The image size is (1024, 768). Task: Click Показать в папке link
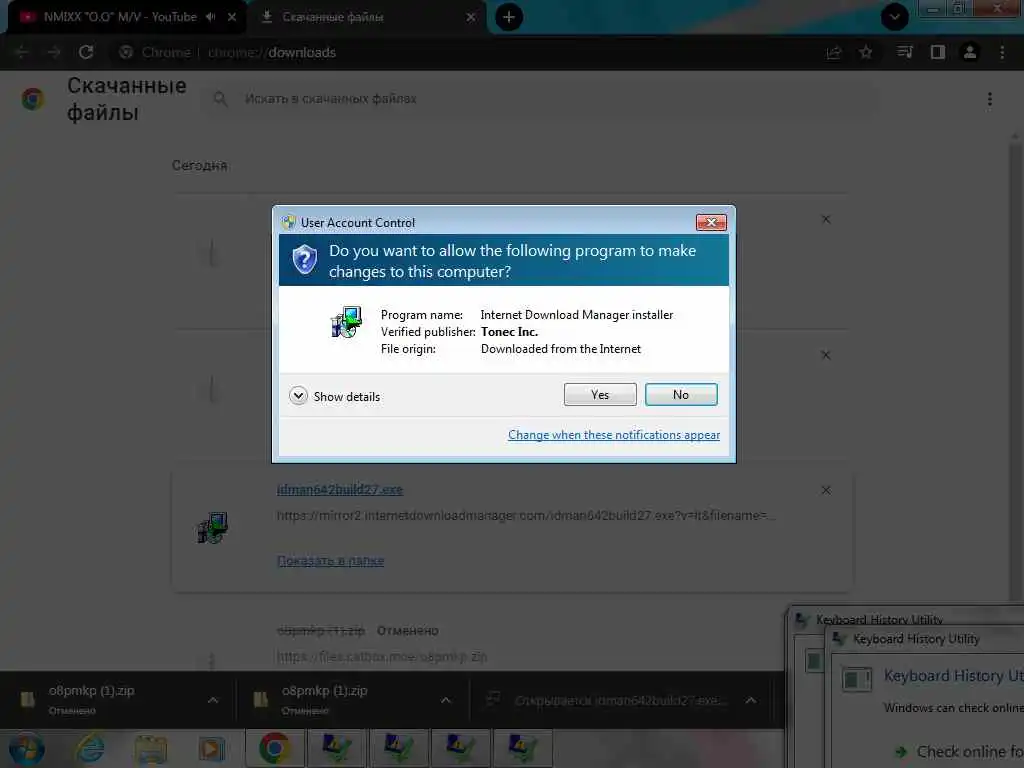pos(330,561)
